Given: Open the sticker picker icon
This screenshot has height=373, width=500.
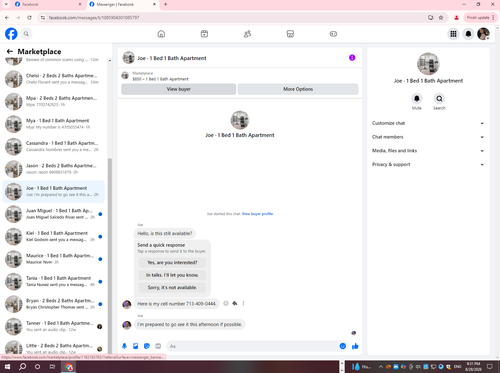Looking at the screenshot, I should 147,346.
